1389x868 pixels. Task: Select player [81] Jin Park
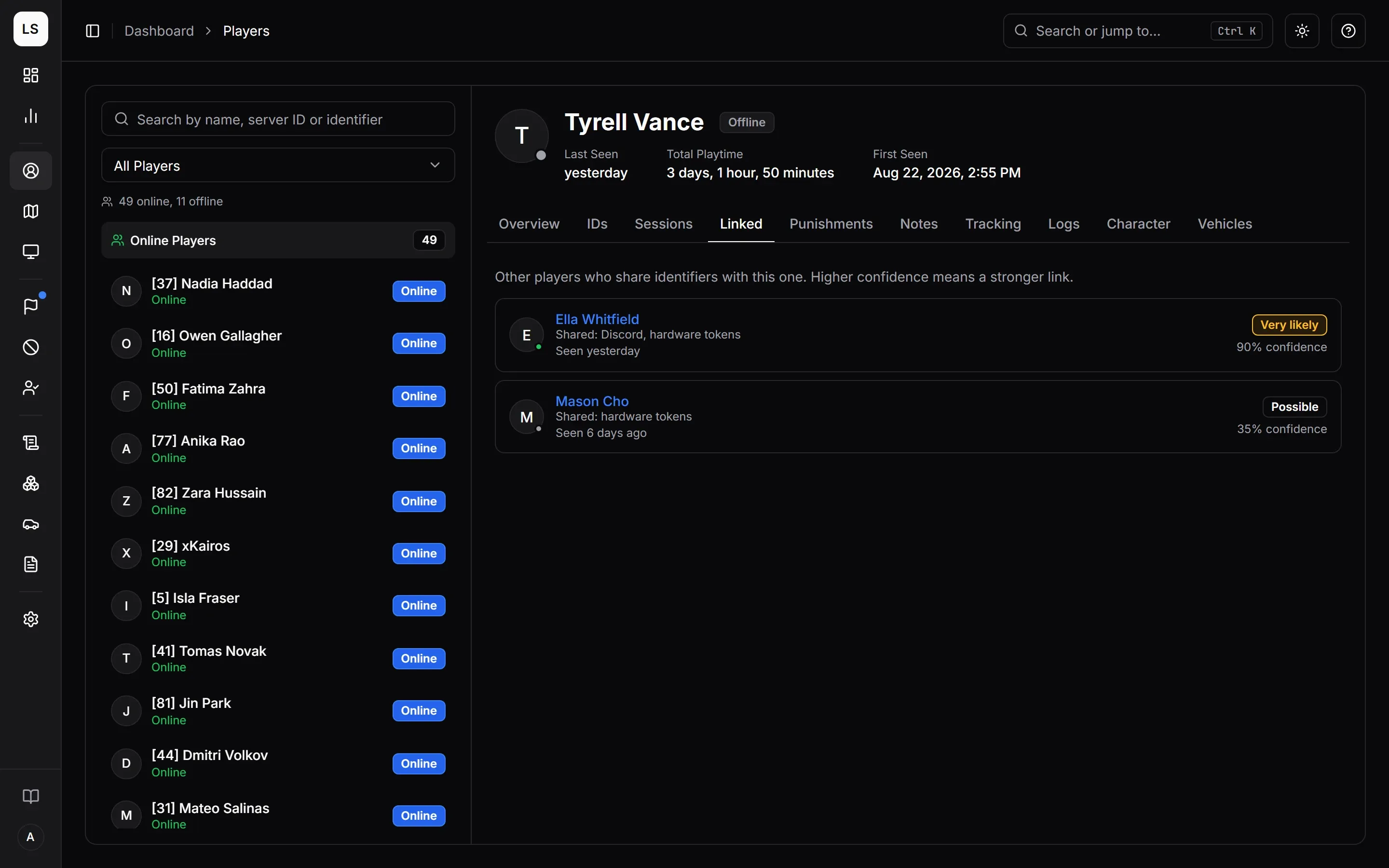(278, 711)
